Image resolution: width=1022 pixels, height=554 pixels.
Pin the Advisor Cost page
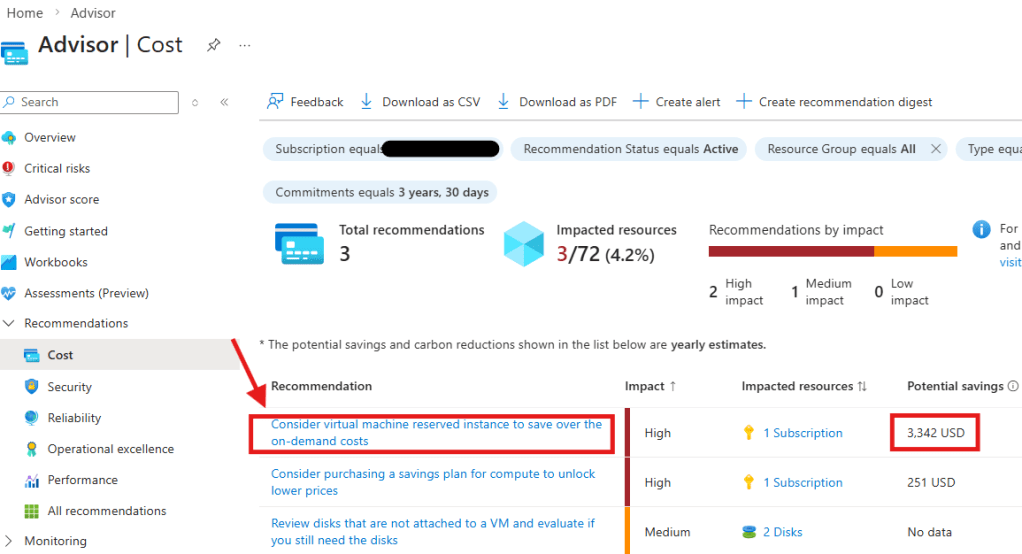coord(213,45)
